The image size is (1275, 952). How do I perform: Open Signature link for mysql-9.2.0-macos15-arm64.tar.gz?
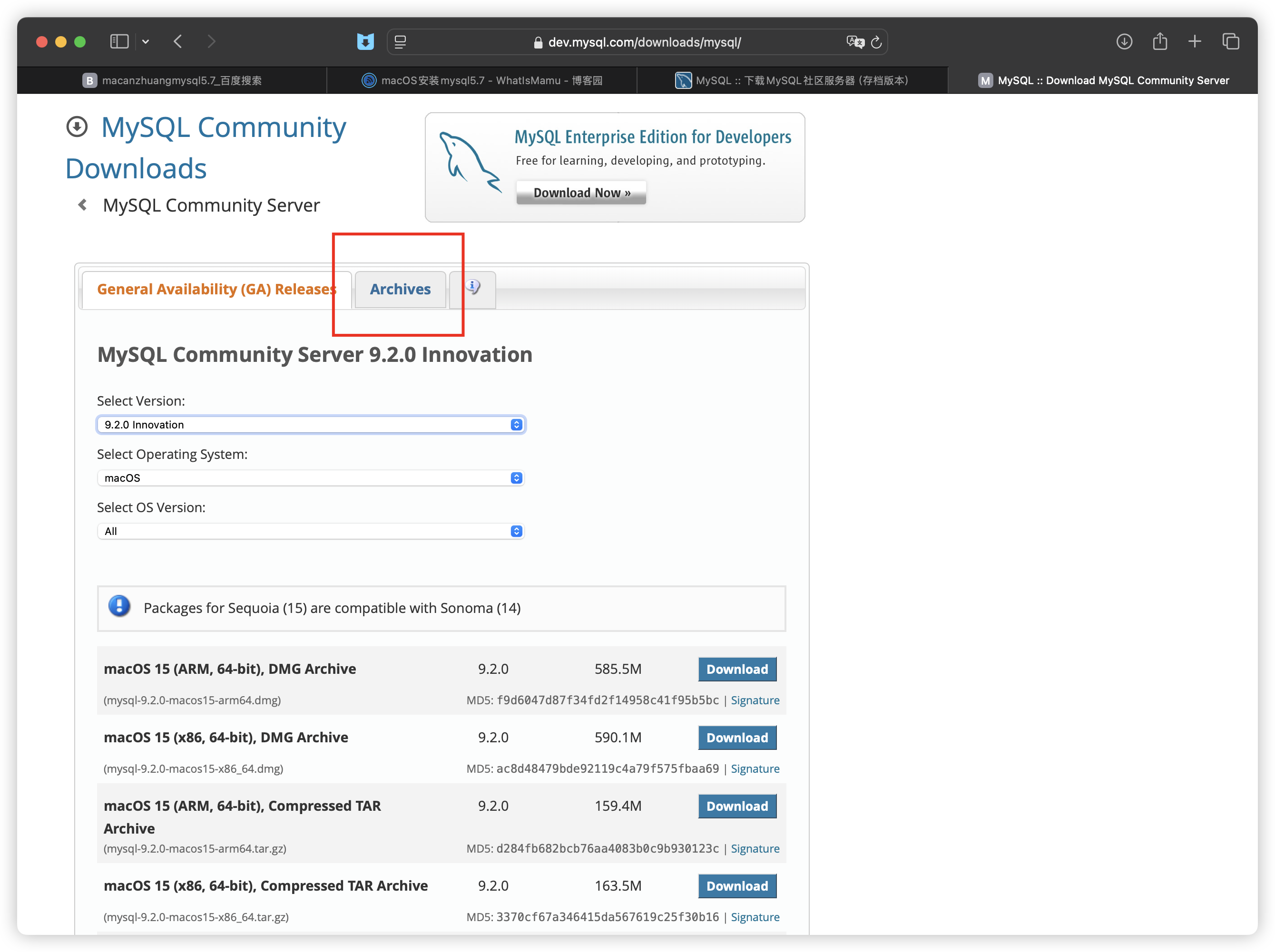point(755,849)
